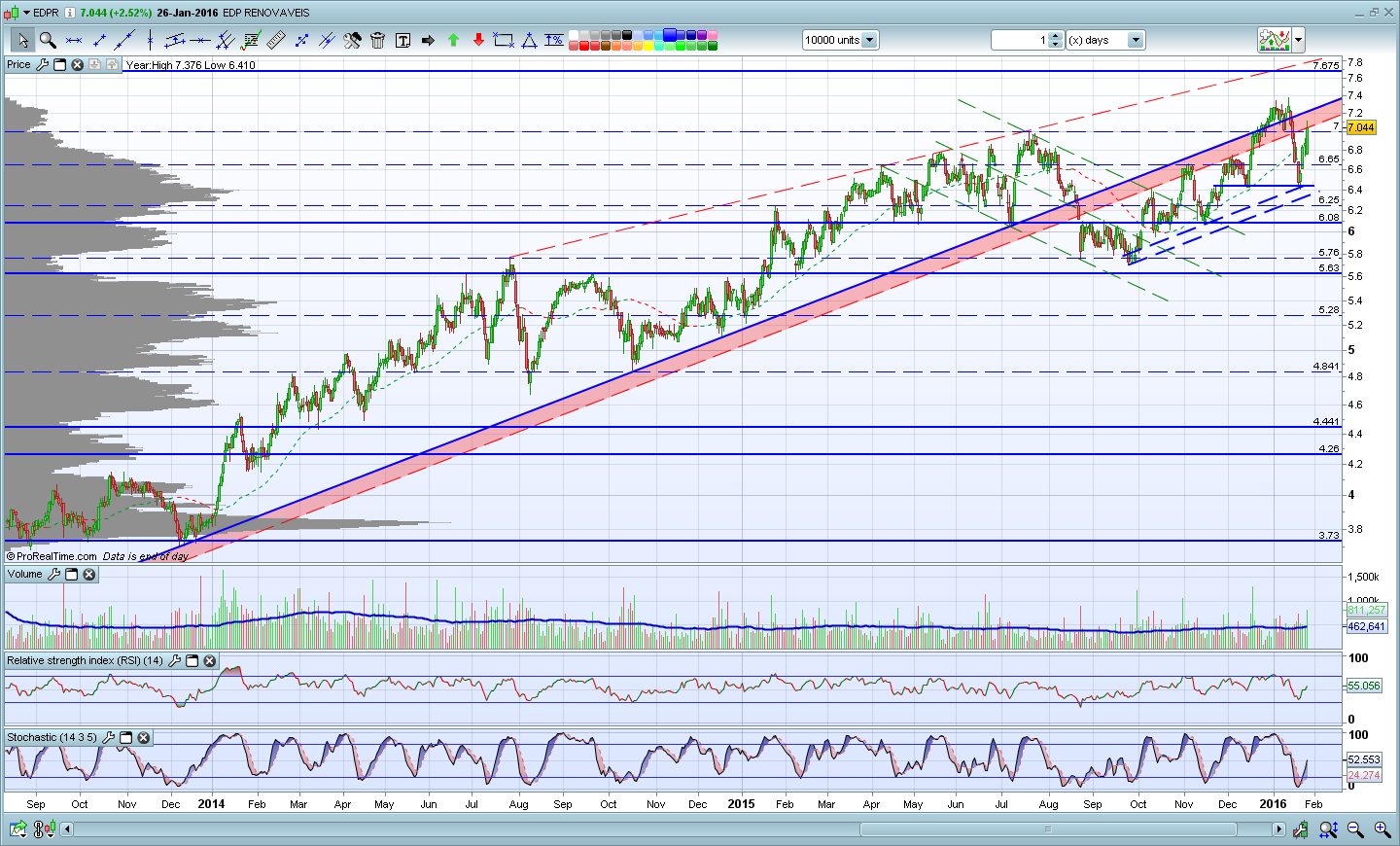Maximize the Stochastic panel
The height and width of the screenshot is (846, 1400).
125,737
